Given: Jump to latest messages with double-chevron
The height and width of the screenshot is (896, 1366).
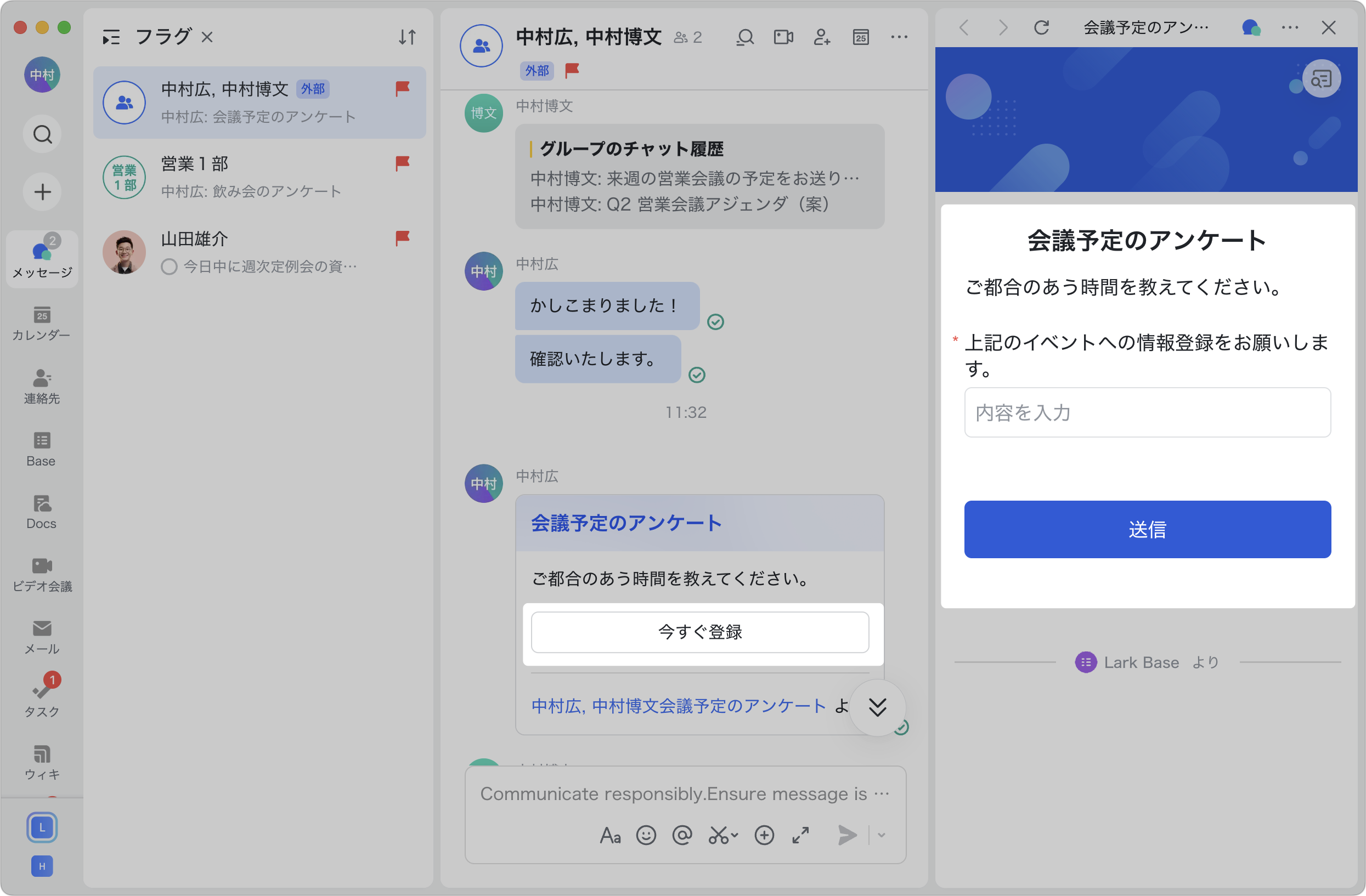Looking at the screenshot, I should pyautogui.click(x=877, y=707).
